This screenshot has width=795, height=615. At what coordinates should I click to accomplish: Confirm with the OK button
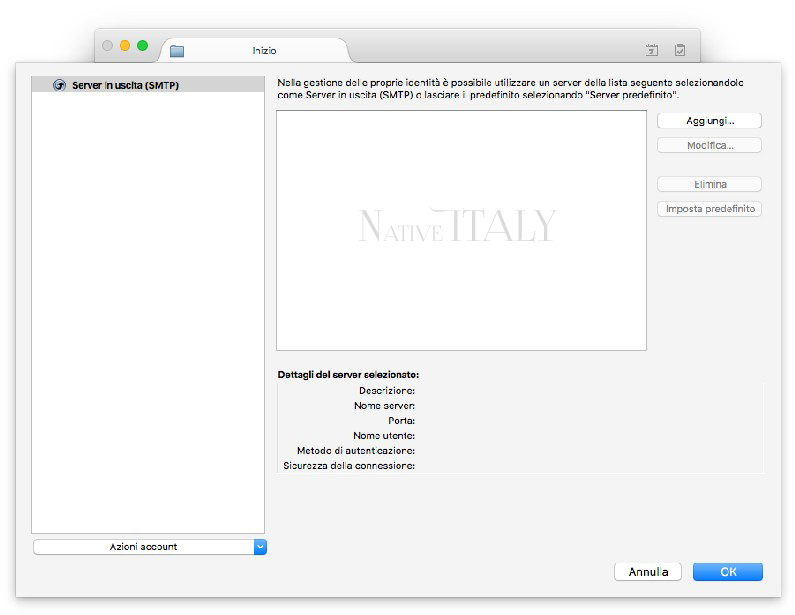(728, 572)
